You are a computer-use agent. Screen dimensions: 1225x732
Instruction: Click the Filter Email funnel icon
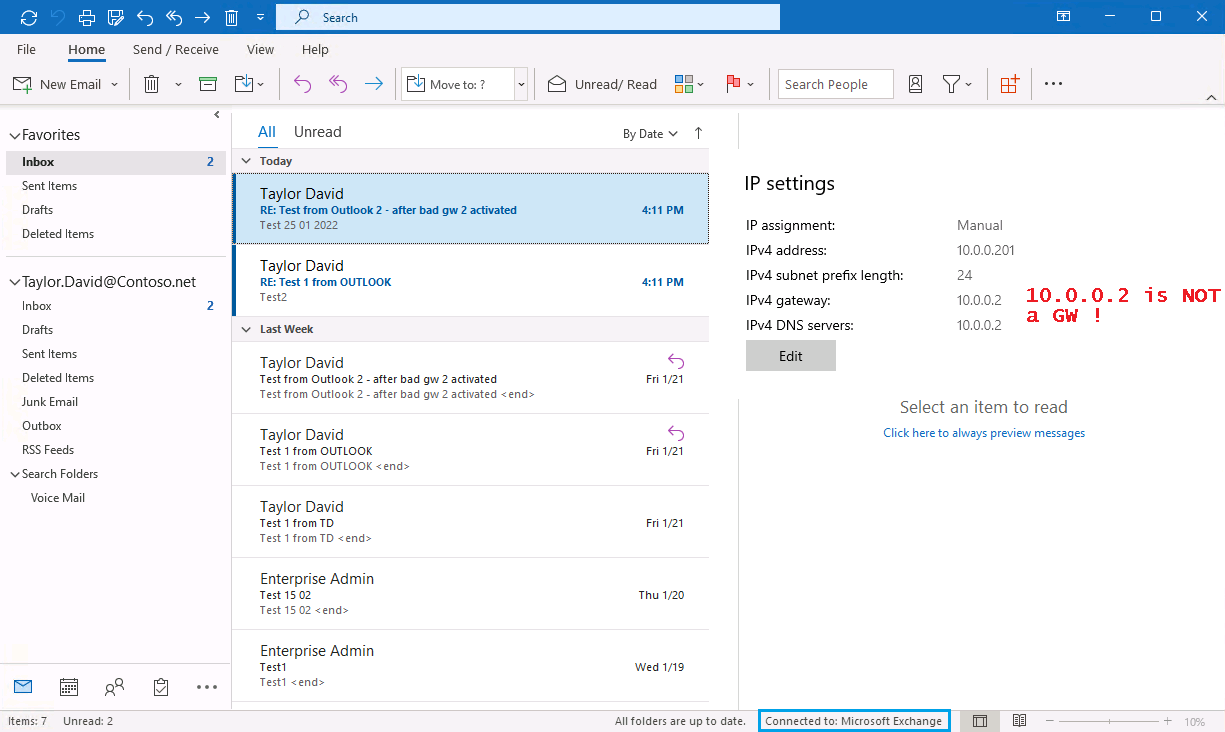(951, 84)
